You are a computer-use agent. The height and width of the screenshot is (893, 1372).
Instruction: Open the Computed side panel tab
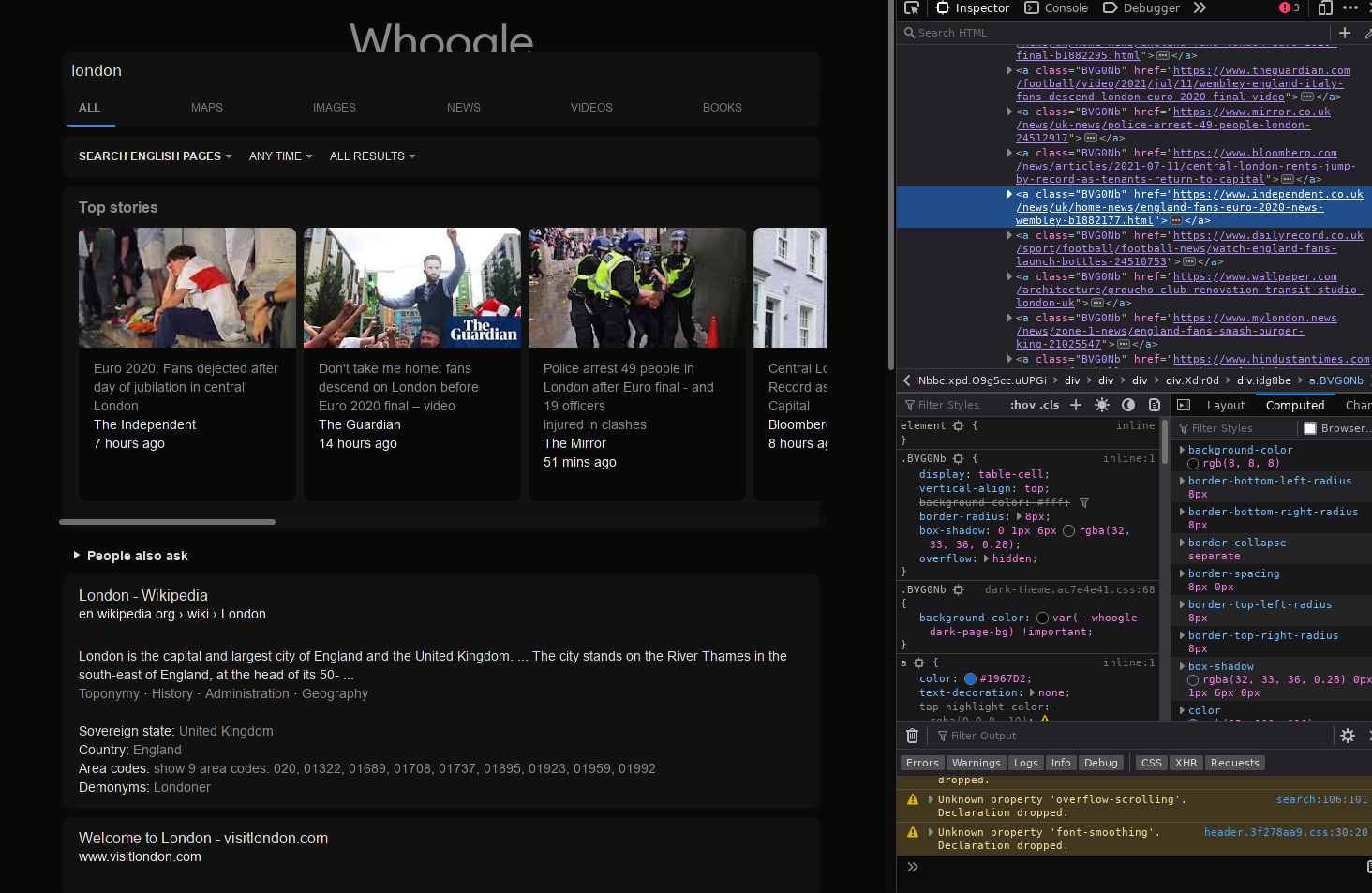pos(1295,406)
